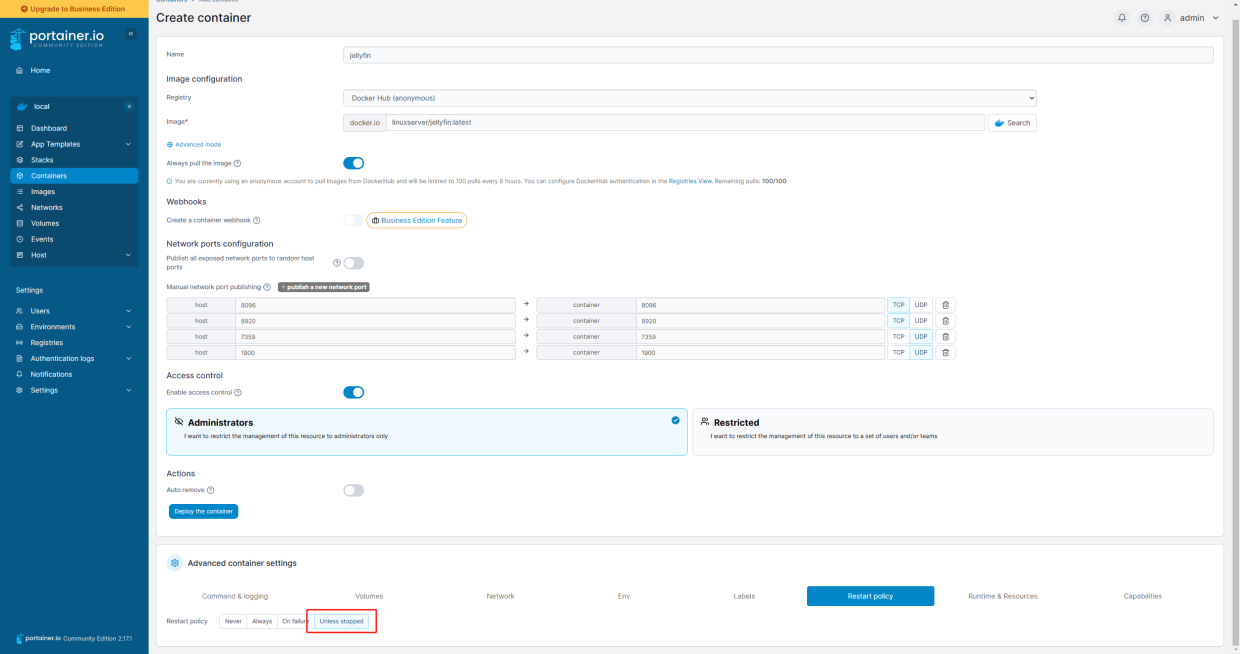This screenshot has height=654, width=1240.
Task: Click the Search image button
Action: pyautogui.click(x=1012, y=123)
